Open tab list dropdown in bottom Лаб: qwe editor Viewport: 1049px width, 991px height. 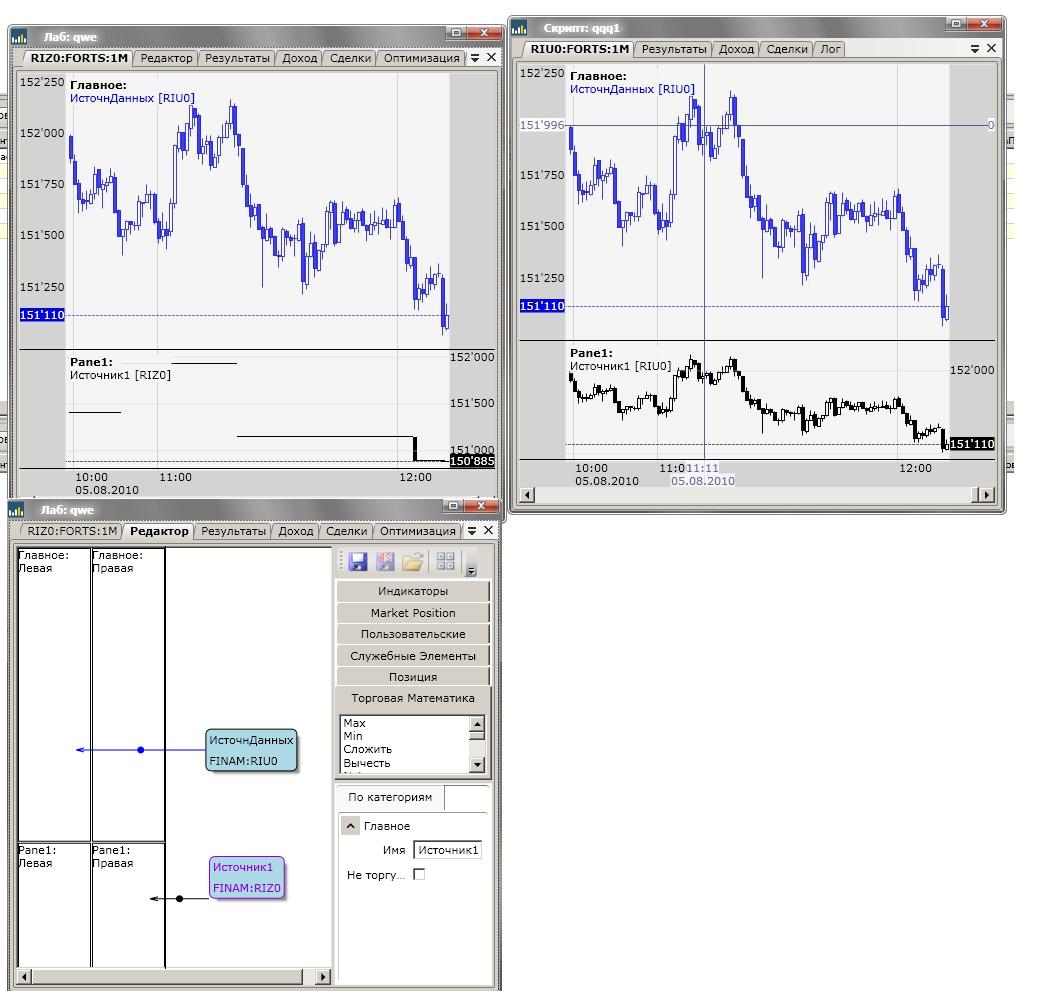[x=472, y=531]
